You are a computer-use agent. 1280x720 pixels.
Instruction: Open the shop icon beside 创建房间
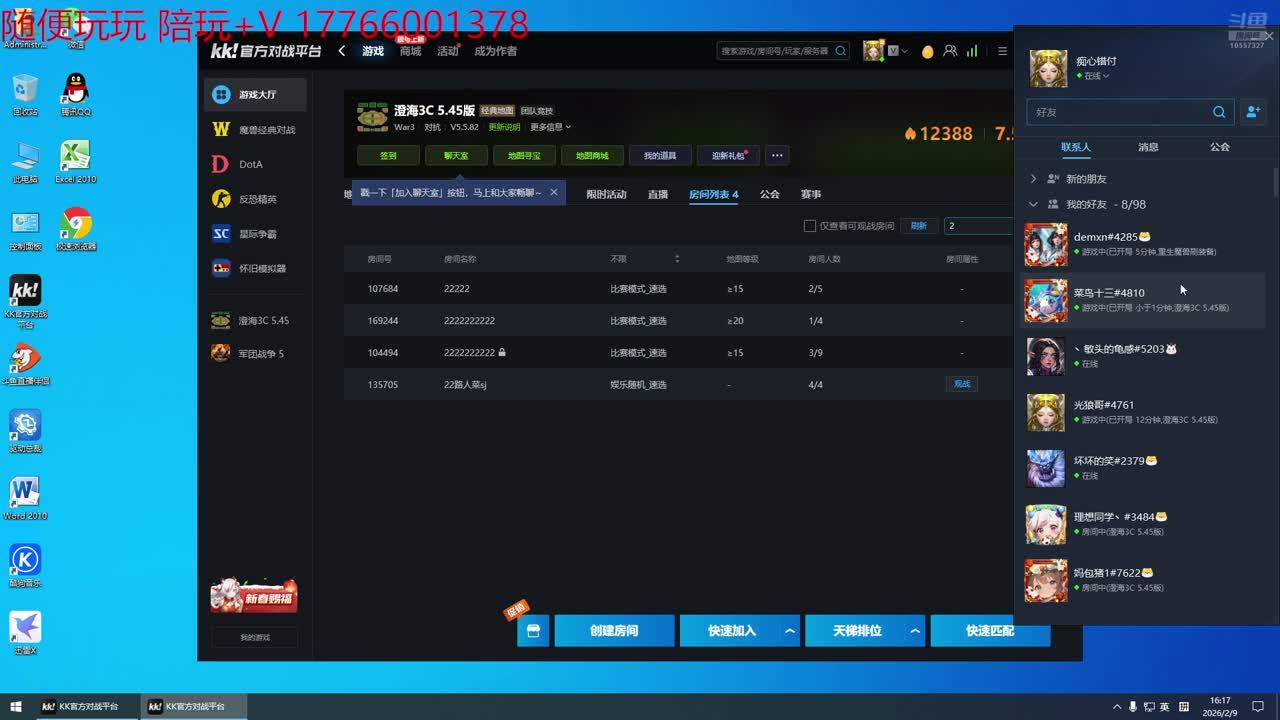pyautogui.click(x=533, y=631)
